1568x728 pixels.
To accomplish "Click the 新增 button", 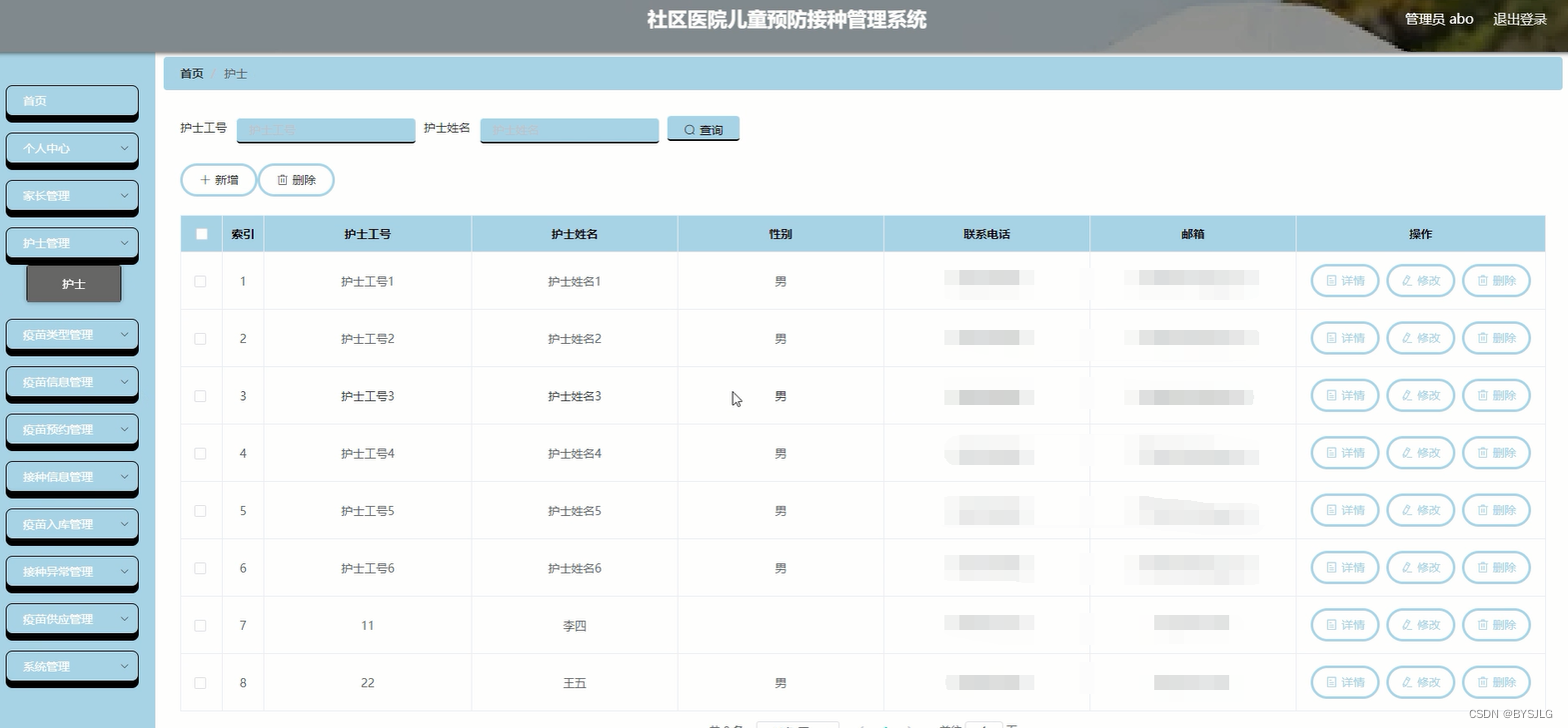I will pyautogui.click(x=219, y=180).
